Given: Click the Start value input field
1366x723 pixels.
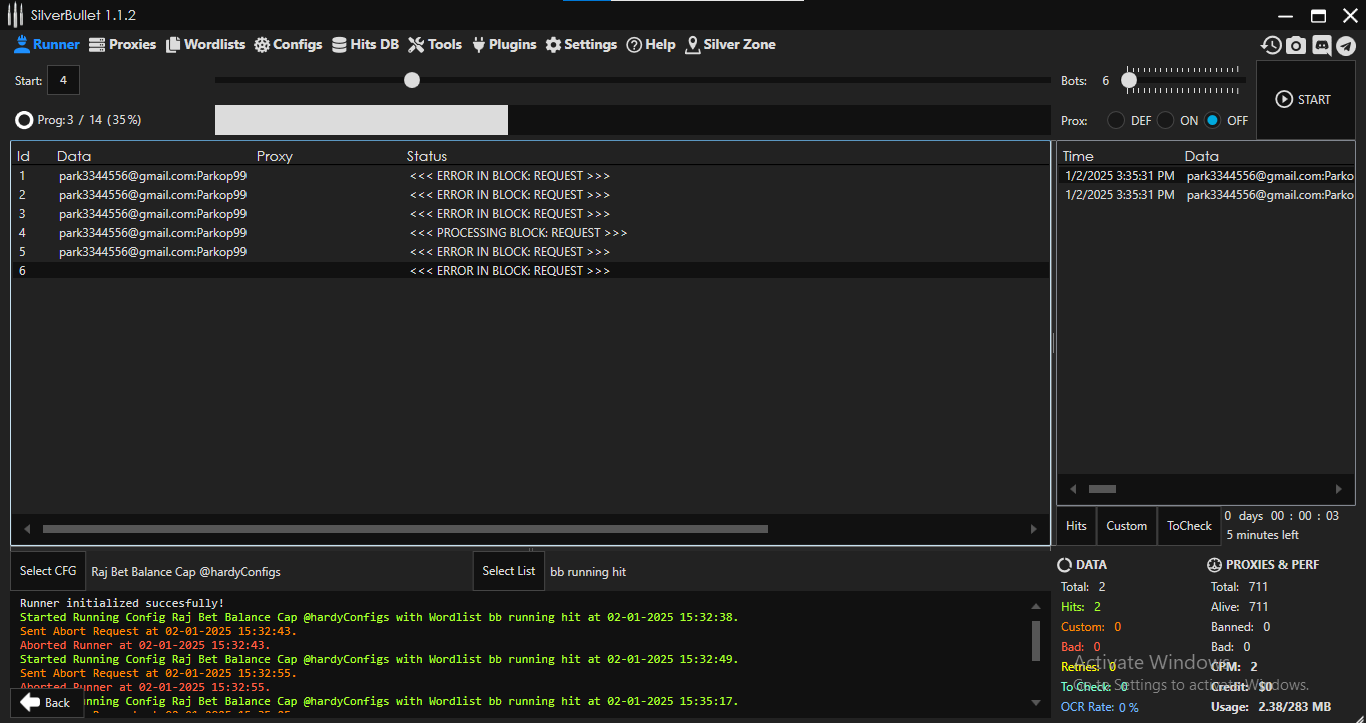Looking at the screenshot, I should point(63,80).
